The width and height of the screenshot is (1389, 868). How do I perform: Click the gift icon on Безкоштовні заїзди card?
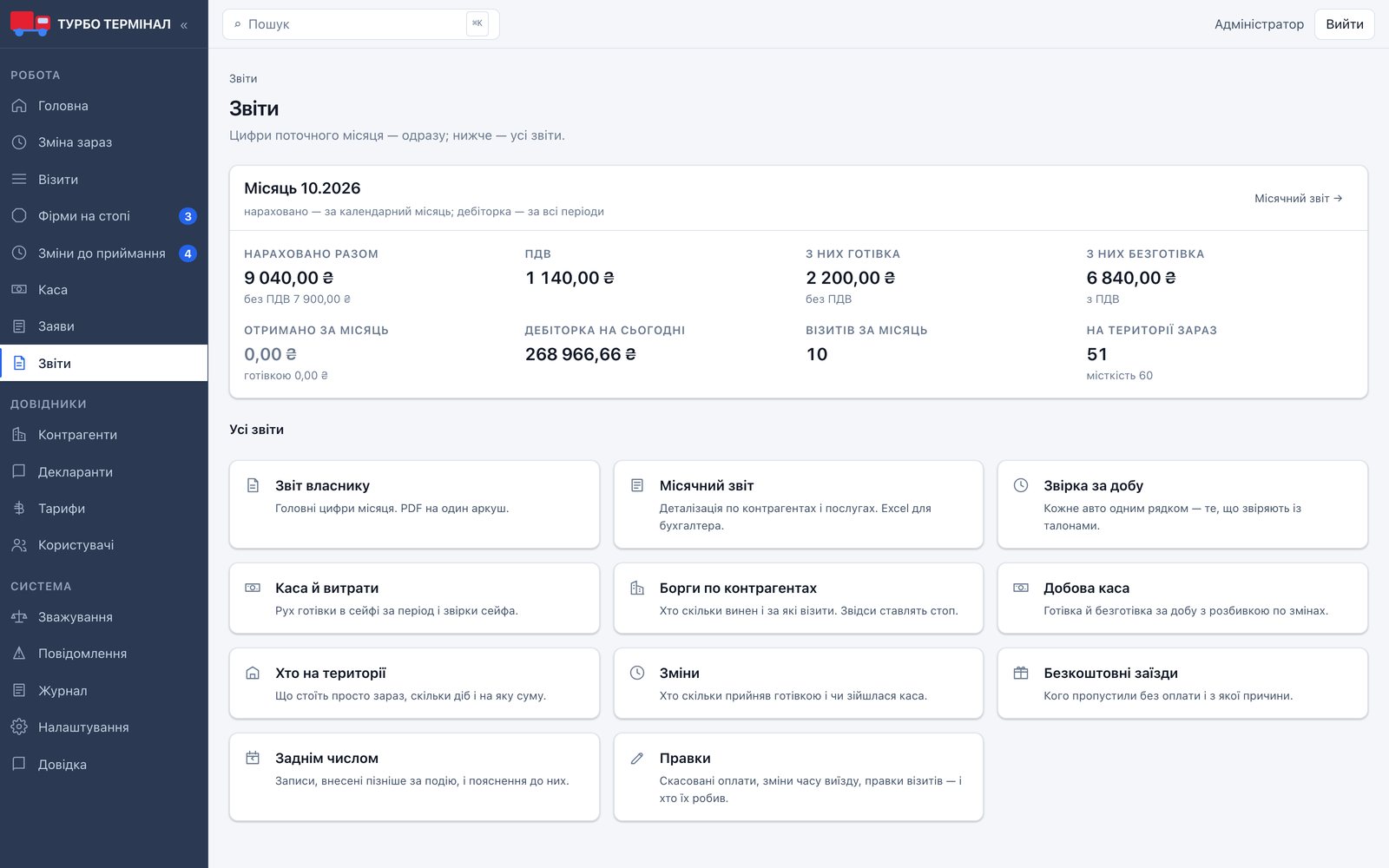(x=1021, y=674)
